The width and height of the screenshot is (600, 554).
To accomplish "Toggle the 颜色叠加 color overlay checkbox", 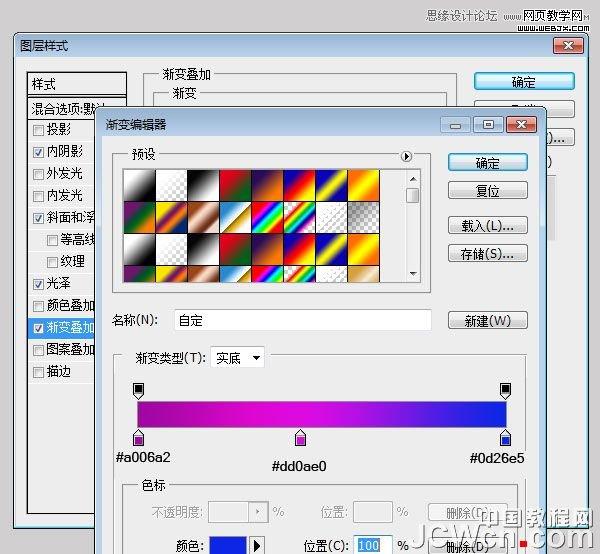I will point(38,306).
